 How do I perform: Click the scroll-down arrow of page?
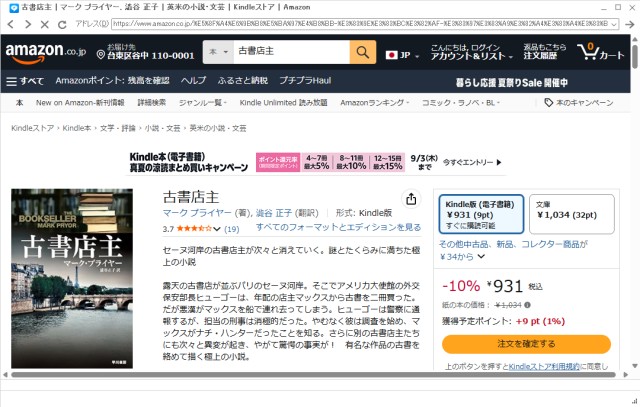635,366
